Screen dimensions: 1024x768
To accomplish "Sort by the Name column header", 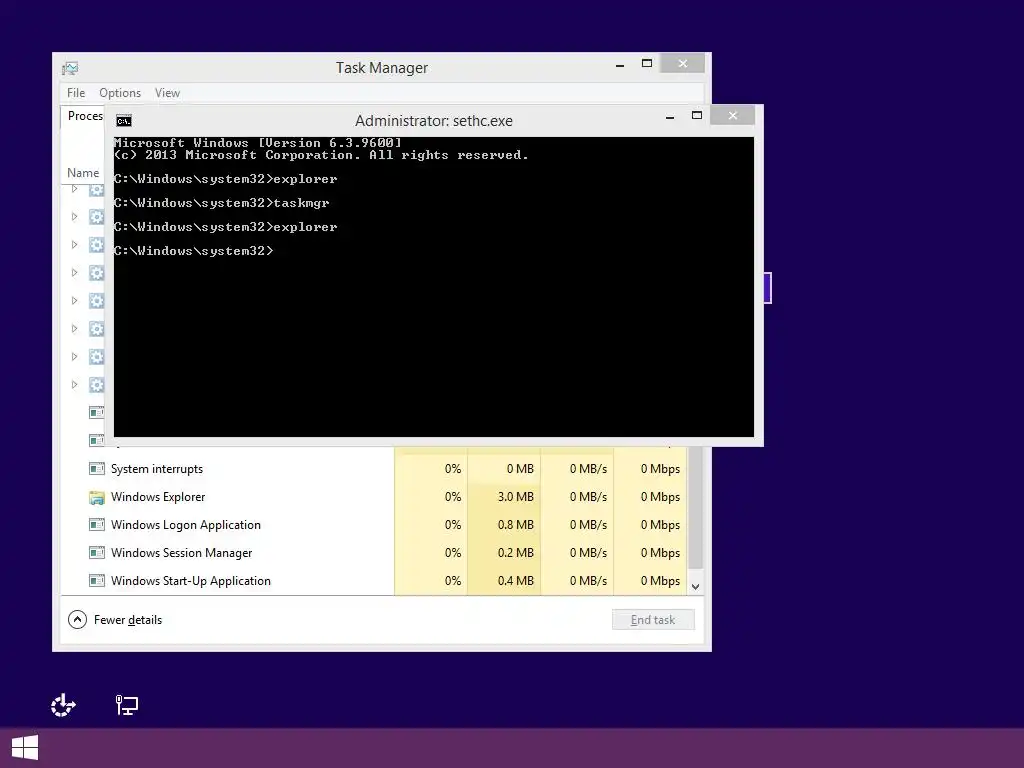I will tap(83, 173).
